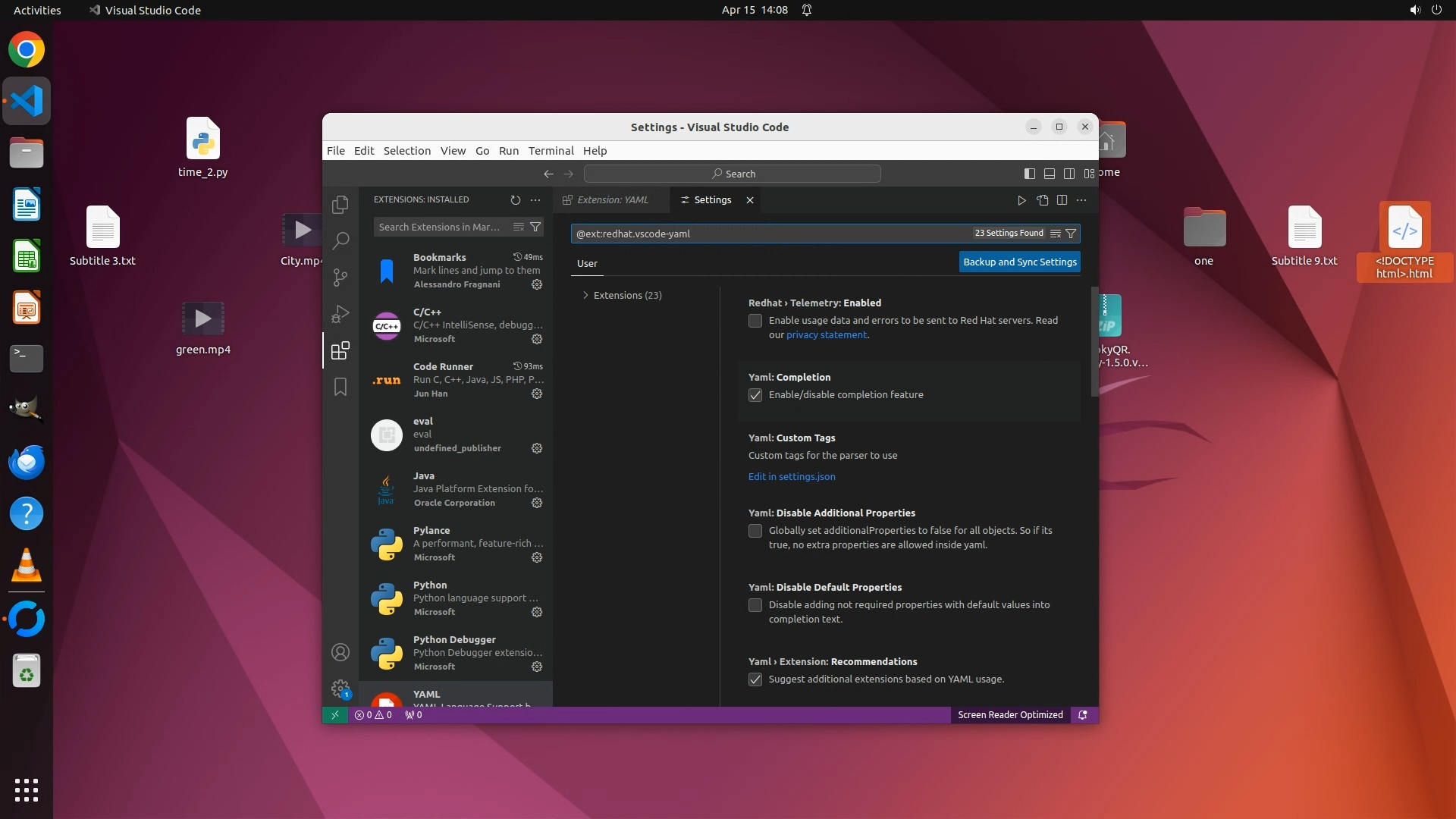Viewport: 1456px width, 819px height.
Task: Click the filter extensions funnel icon
Action: [535, 227]
